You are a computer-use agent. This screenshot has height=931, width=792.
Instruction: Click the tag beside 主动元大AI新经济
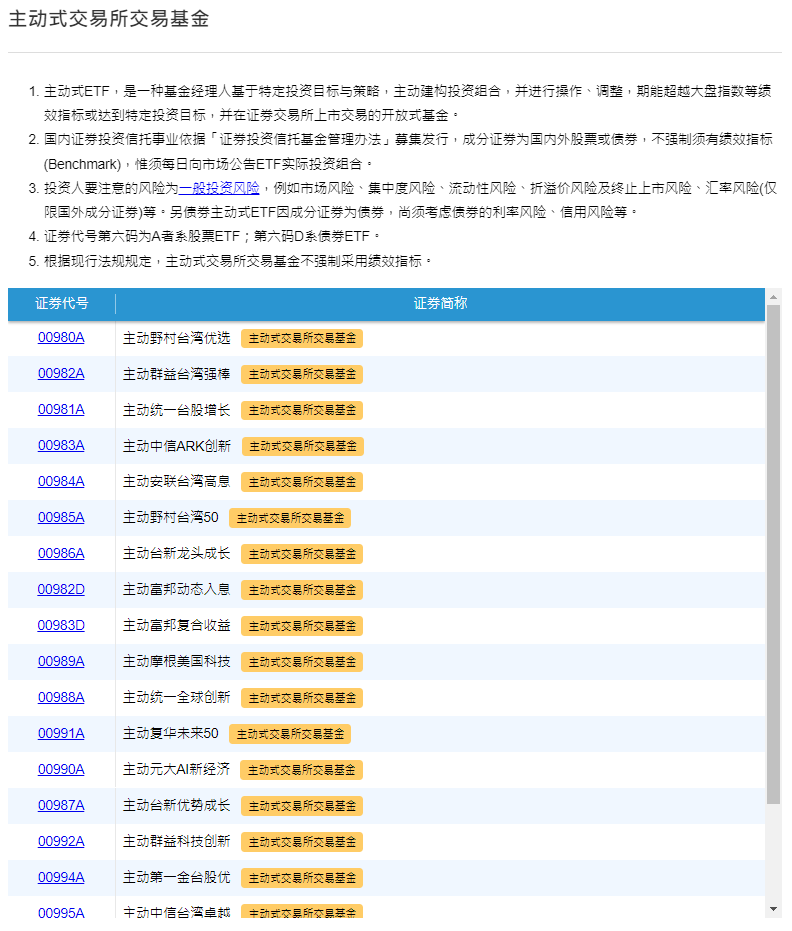tap(301, 770)
